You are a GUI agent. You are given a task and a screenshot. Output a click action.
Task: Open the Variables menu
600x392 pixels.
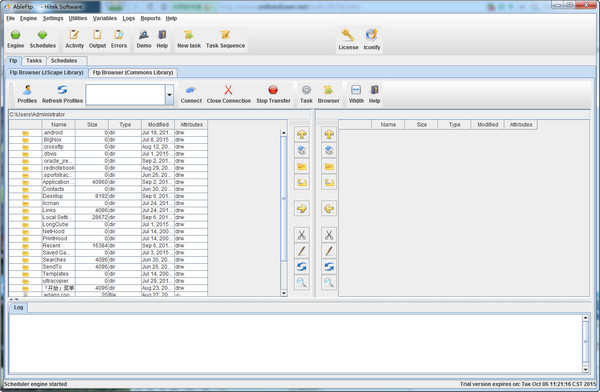click(104, 18)
